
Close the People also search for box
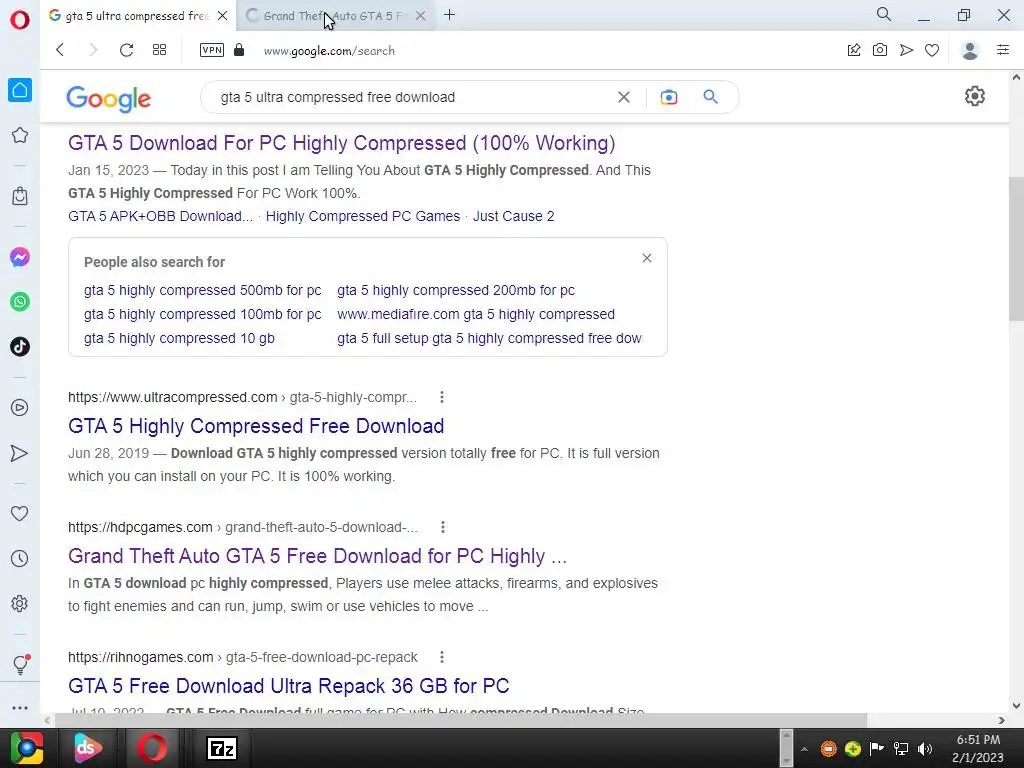point(647,258)
